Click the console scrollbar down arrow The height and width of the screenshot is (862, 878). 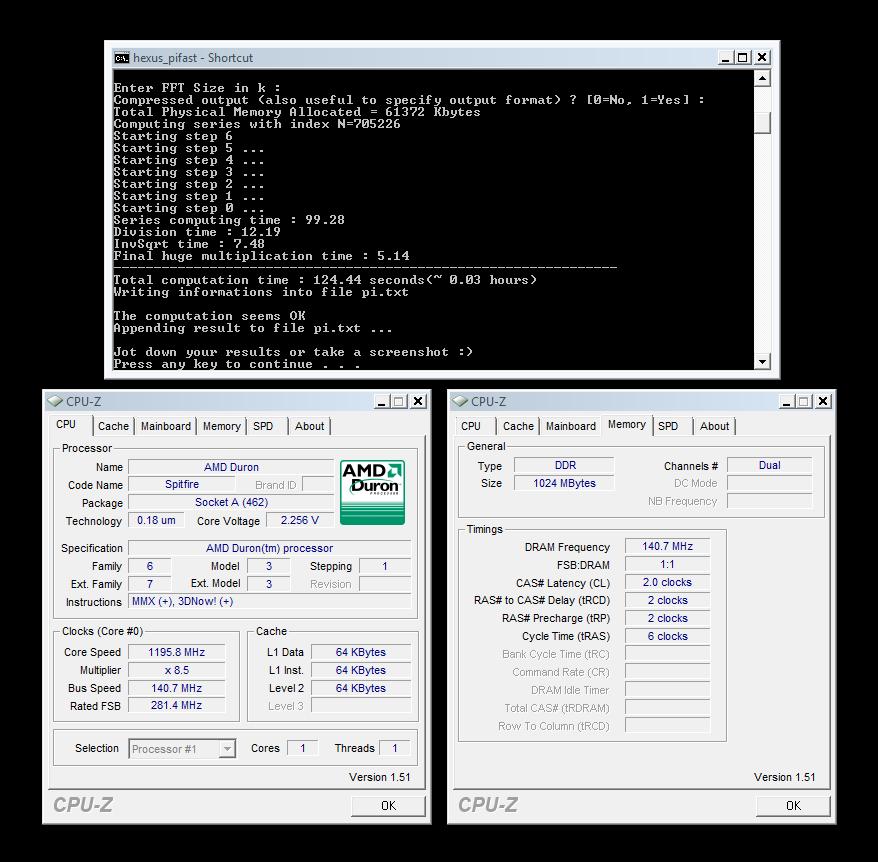762,362
